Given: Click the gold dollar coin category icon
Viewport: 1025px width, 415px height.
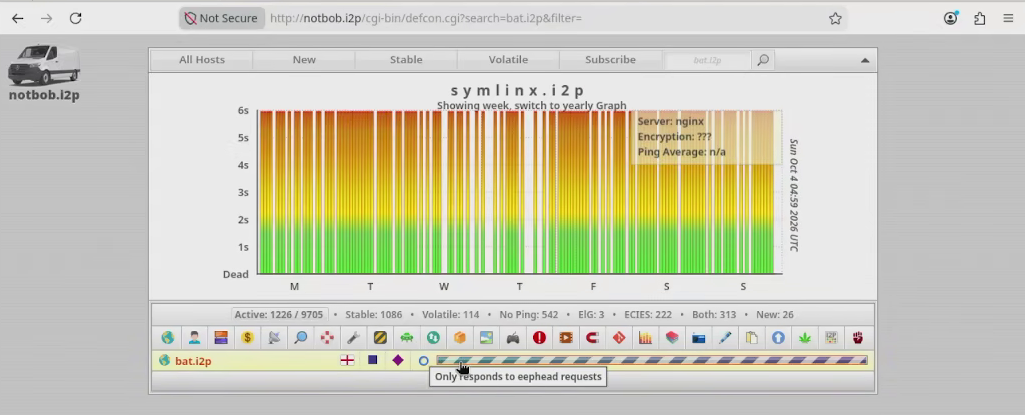Looking at the screenshot, I should point(247,338).
